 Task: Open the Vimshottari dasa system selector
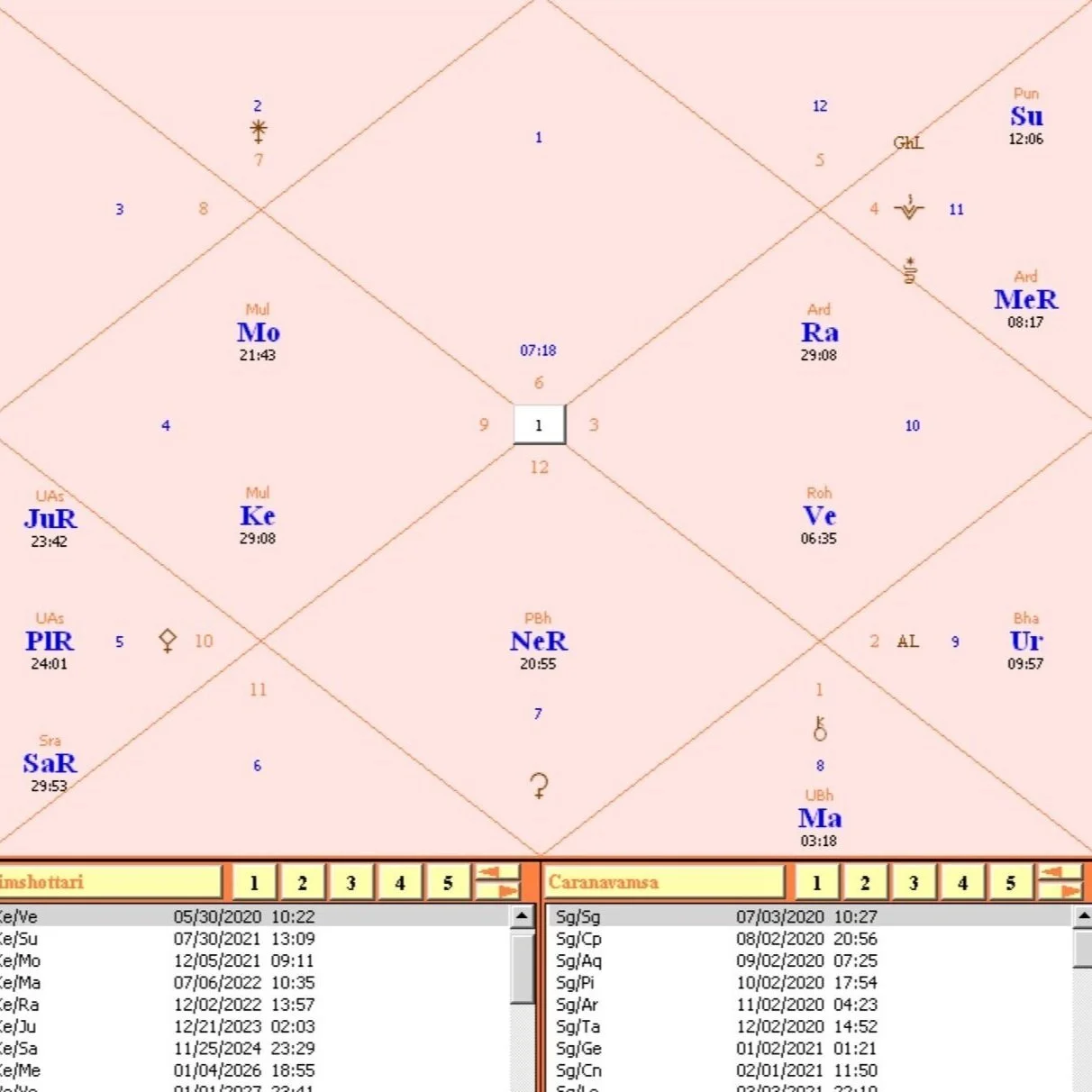tap(110, 882)
